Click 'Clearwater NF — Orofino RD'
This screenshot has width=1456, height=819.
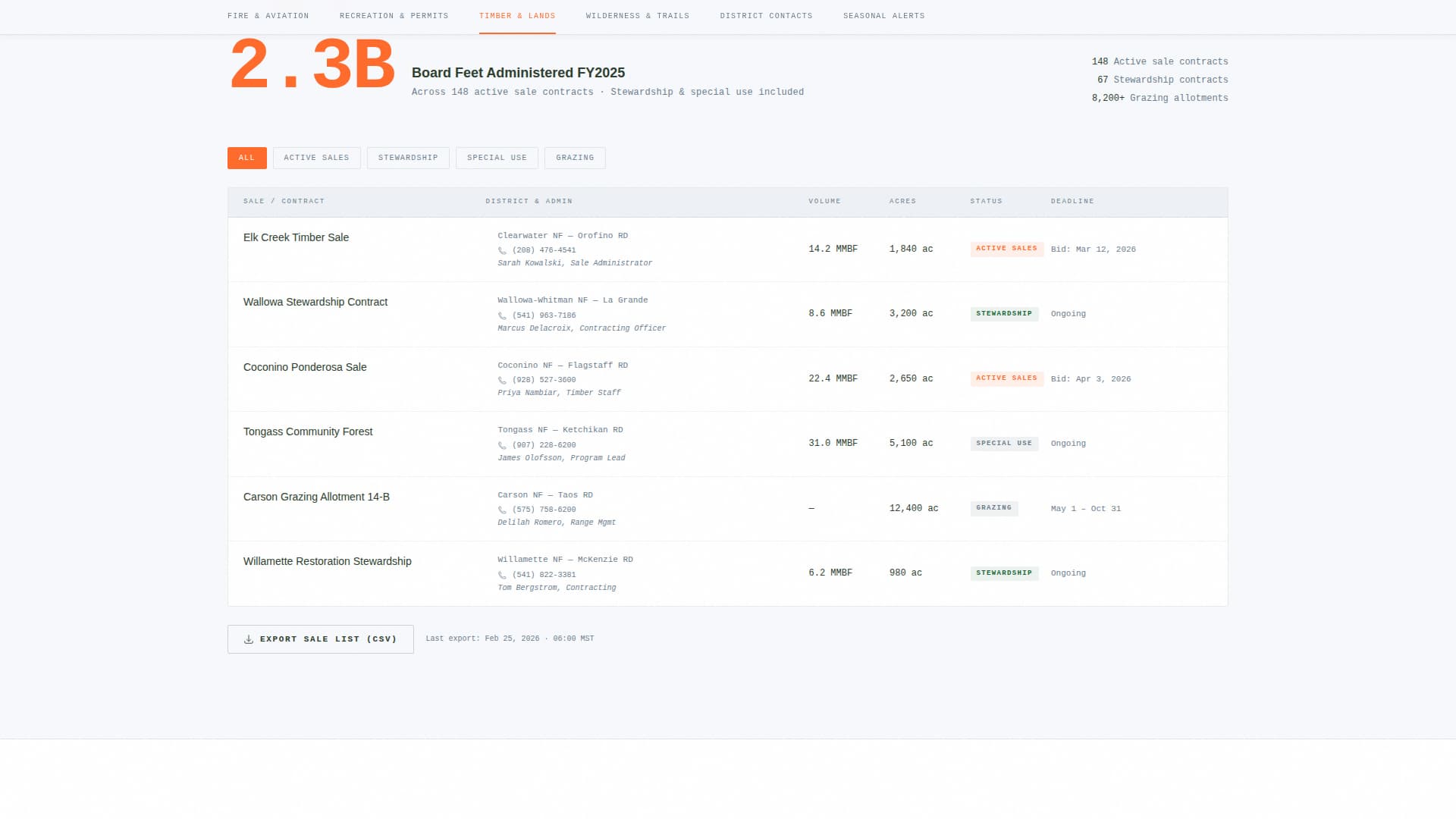[563, 236]
